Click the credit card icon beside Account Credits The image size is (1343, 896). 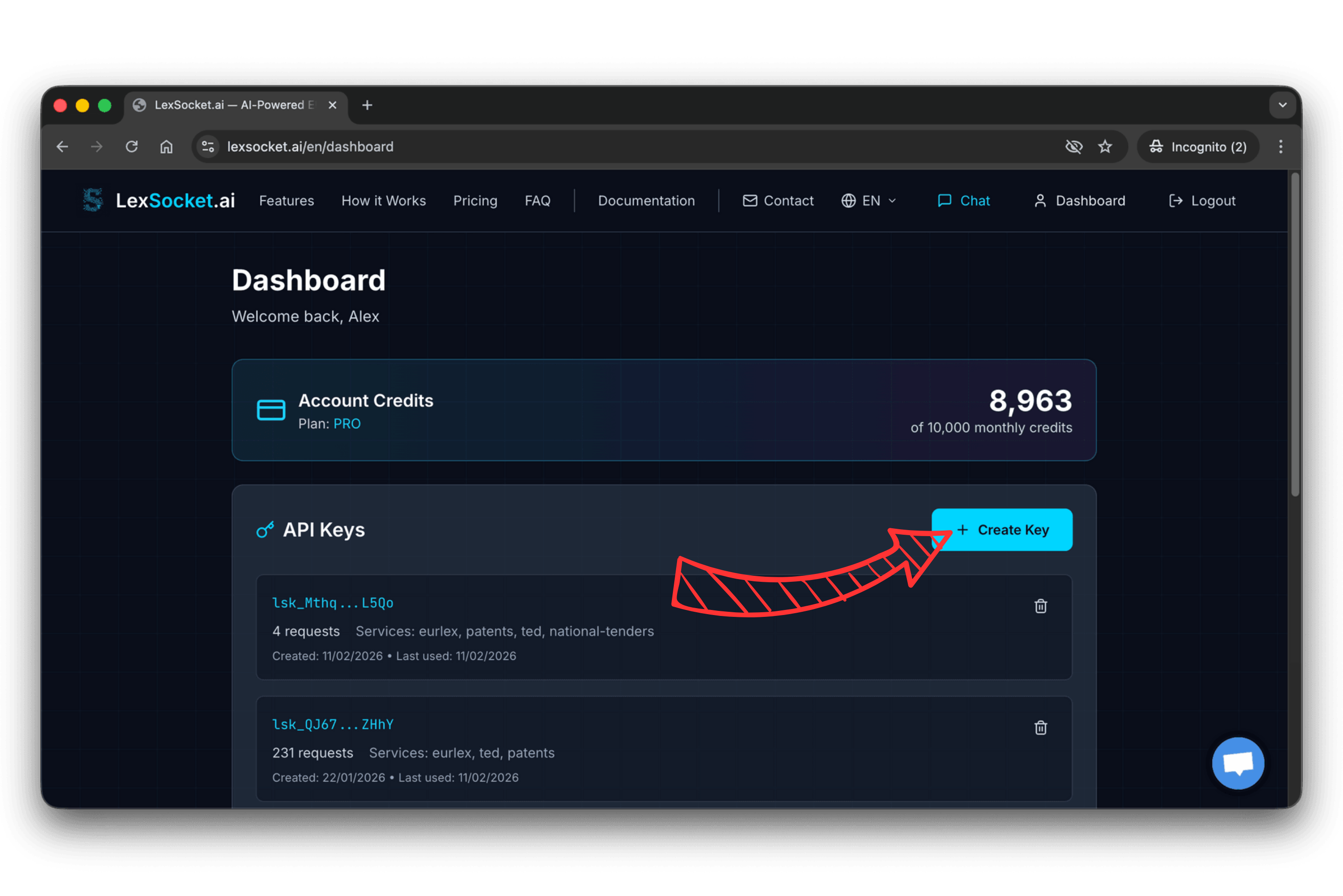272,410
